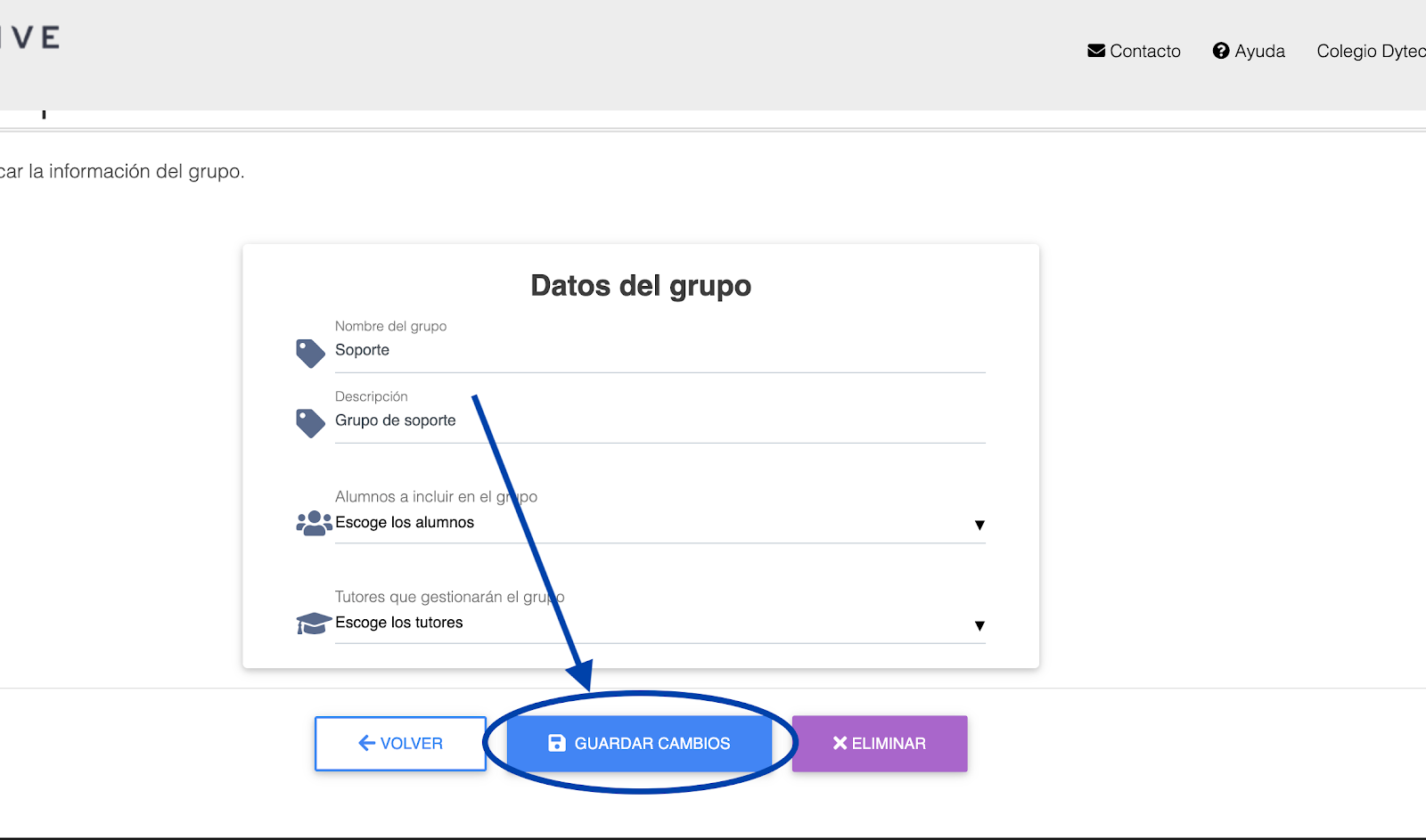Expand the alumnos dropdown arrow

pos(979,525)
